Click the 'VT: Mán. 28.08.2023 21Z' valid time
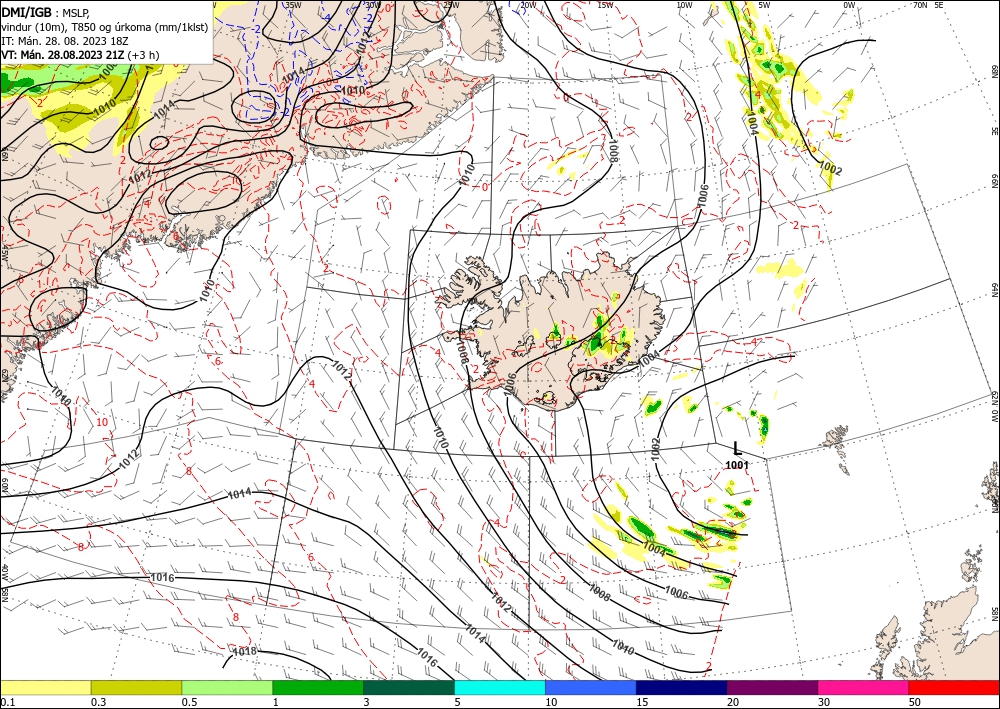 pos(63,55)
